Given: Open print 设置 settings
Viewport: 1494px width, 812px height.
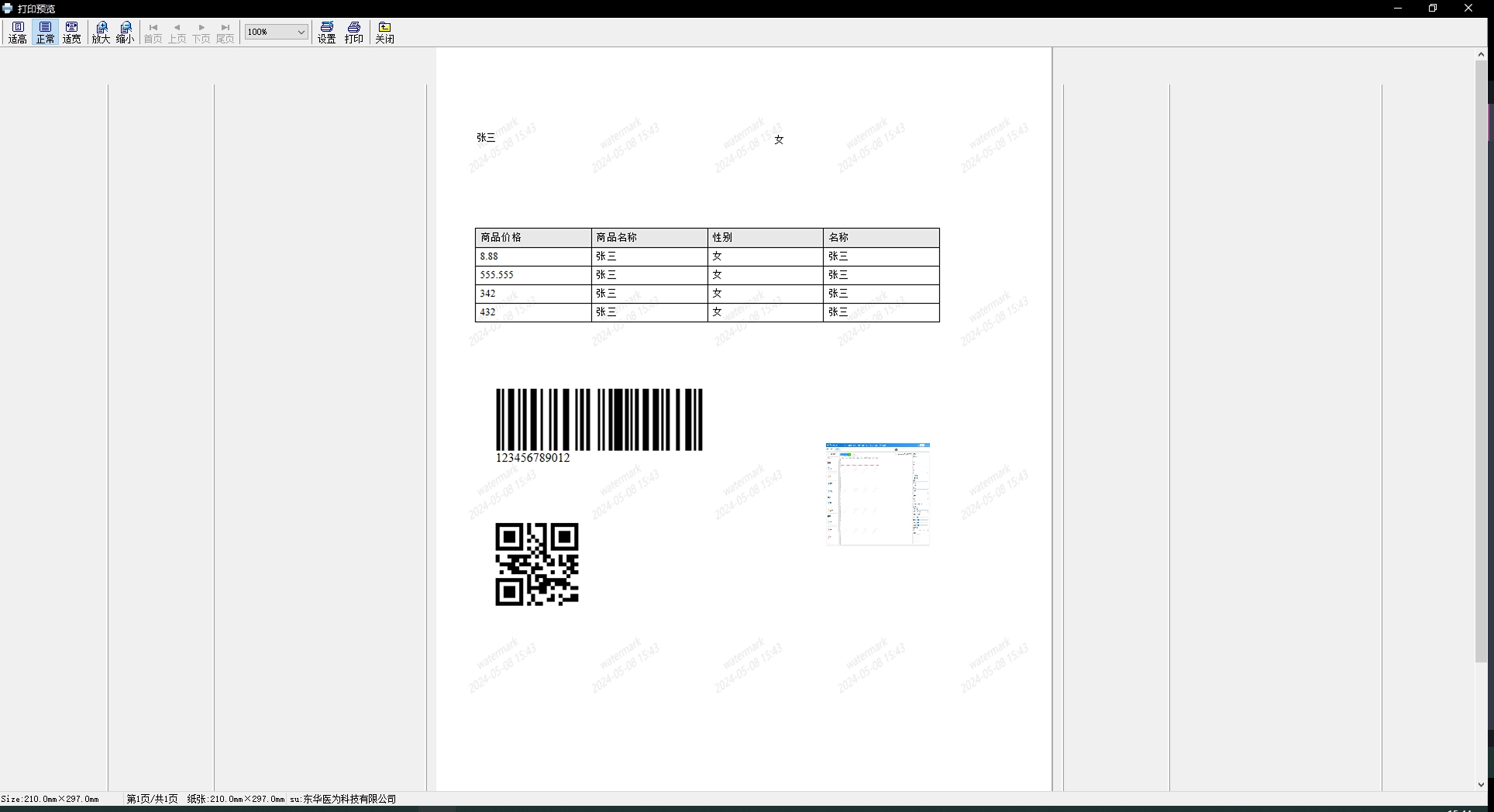Looking at the screenshot, I should (327, 33).
